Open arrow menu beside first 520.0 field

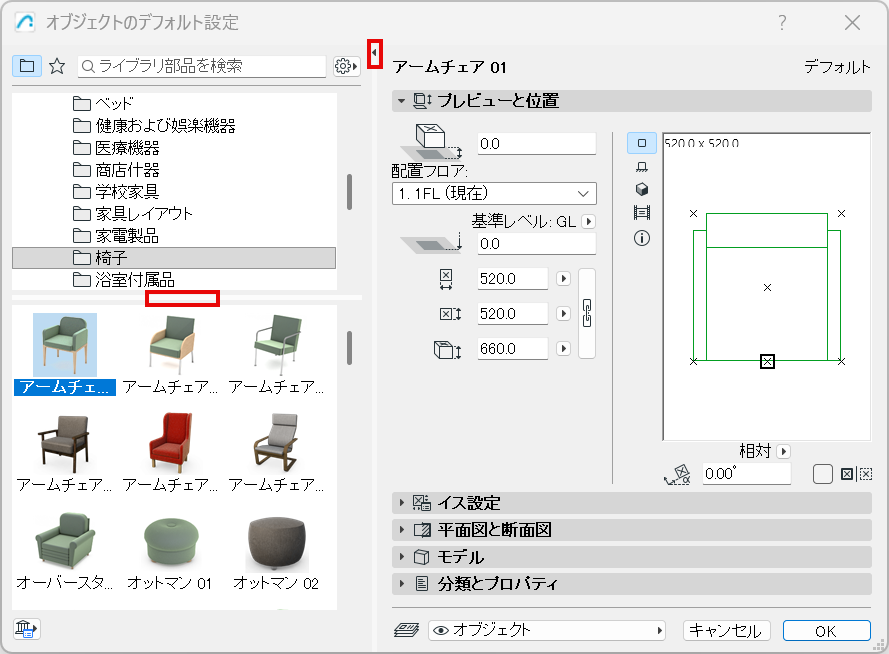(x=564, y=279)
